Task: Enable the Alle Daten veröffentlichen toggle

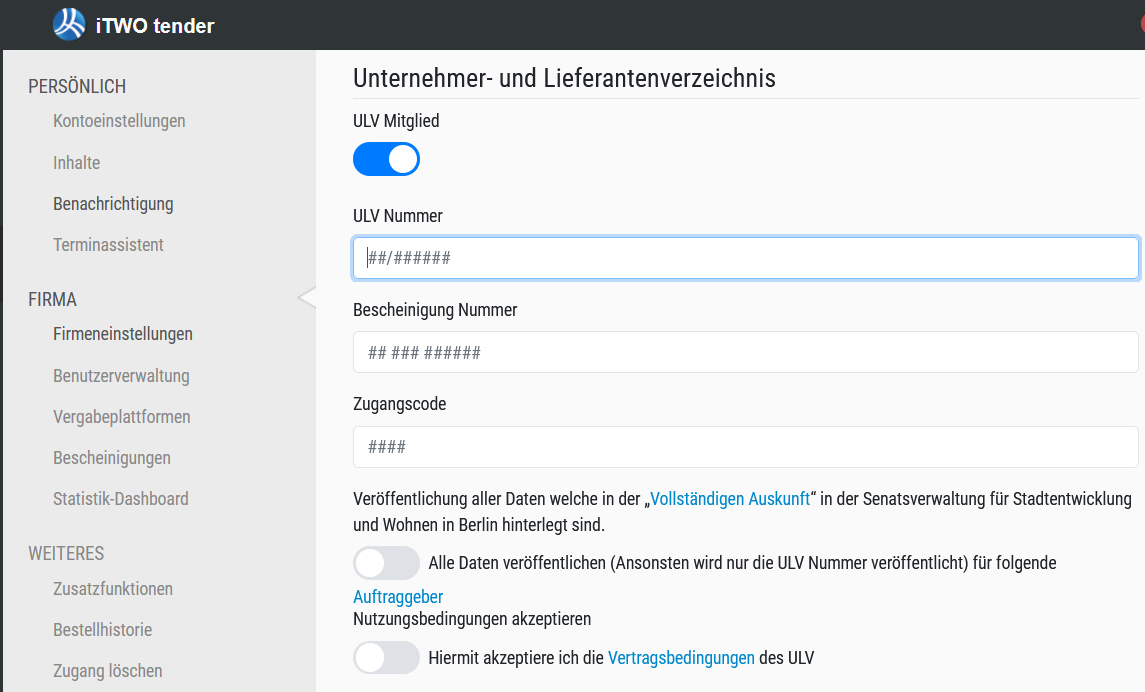Action: point(386,563)
